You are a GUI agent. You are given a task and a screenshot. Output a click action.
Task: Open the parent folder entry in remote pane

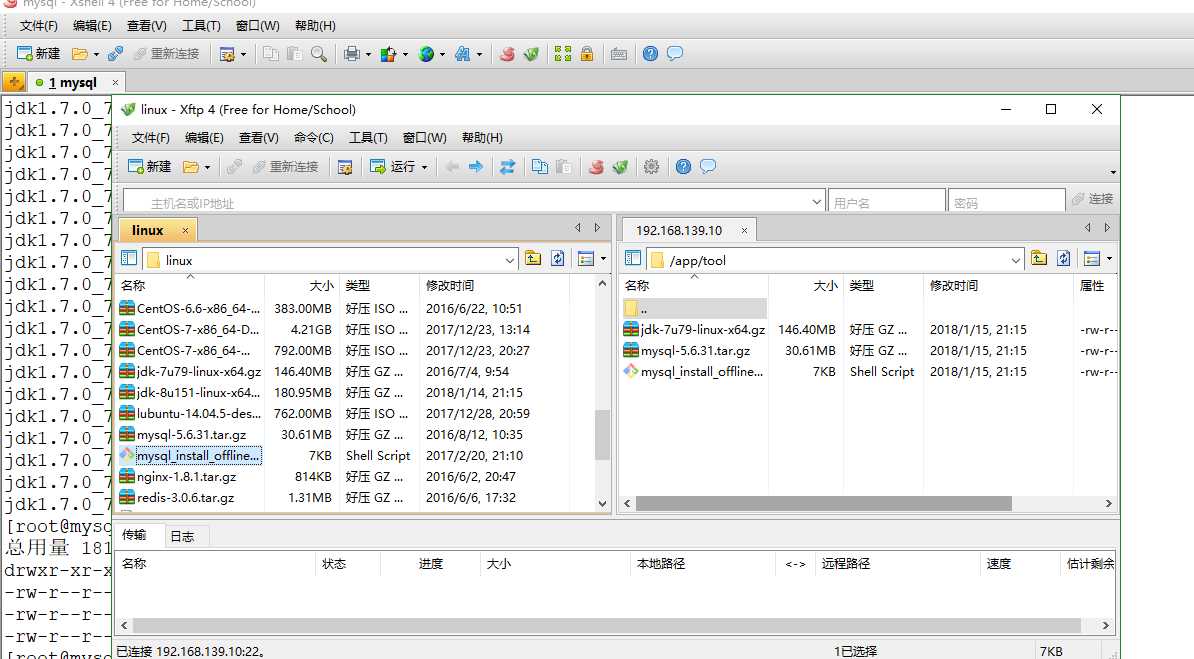[x=694, y=309]
